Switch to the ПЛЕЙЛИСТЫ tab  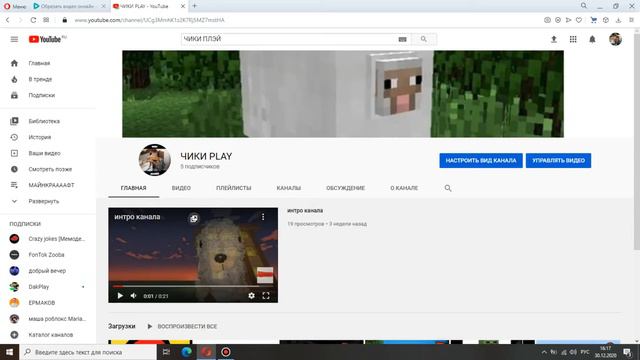(x=233, y=188)
